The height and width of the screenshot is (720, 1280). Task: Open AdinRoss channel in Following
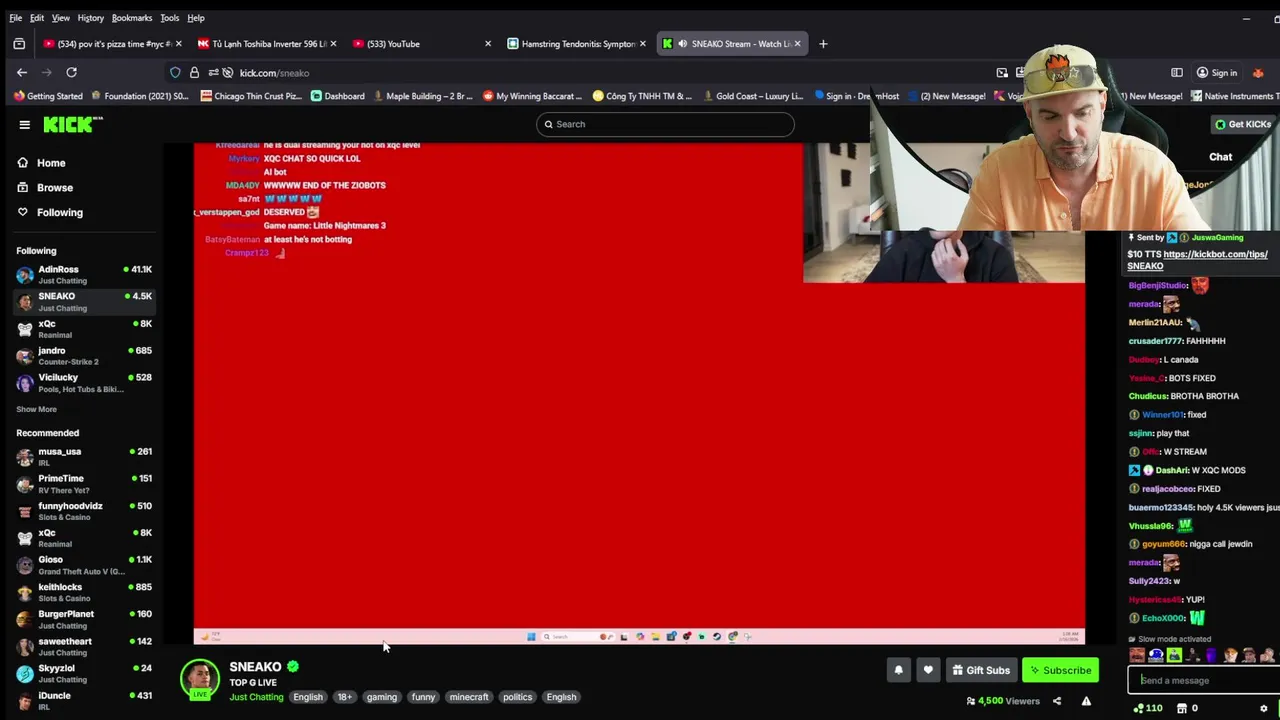pos(84,274)
